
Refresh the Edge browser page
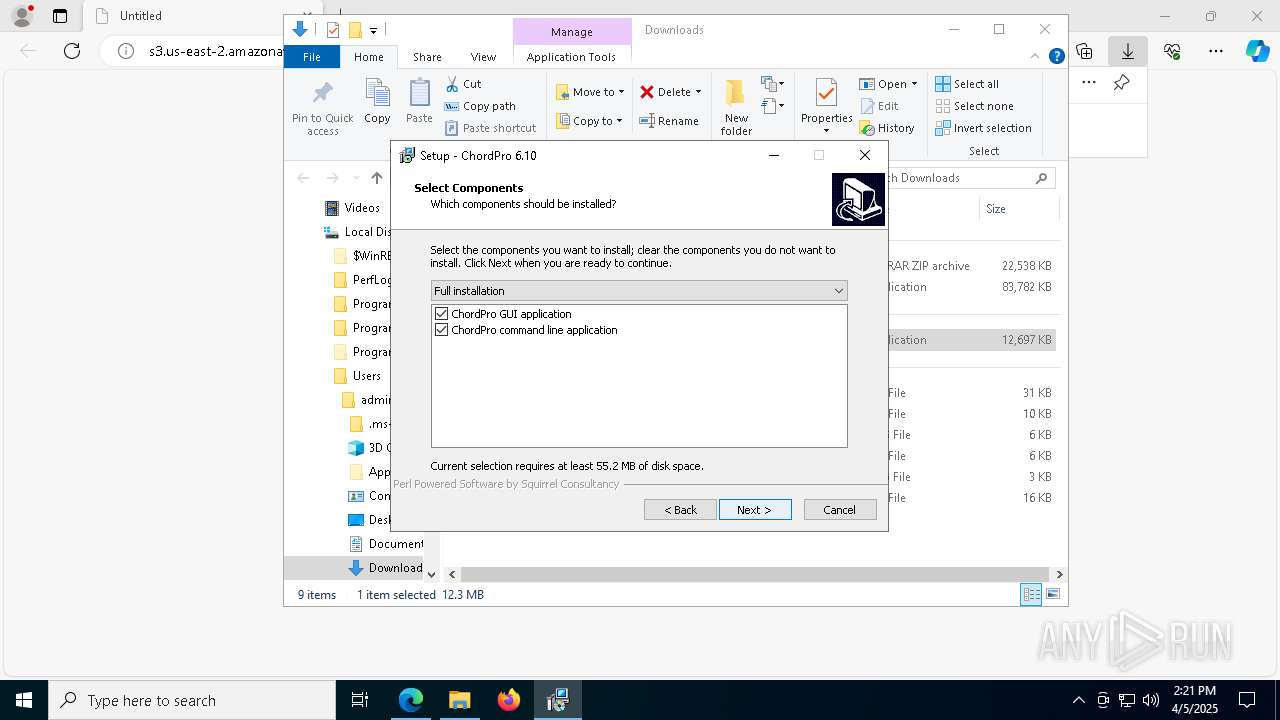(72, 51)
